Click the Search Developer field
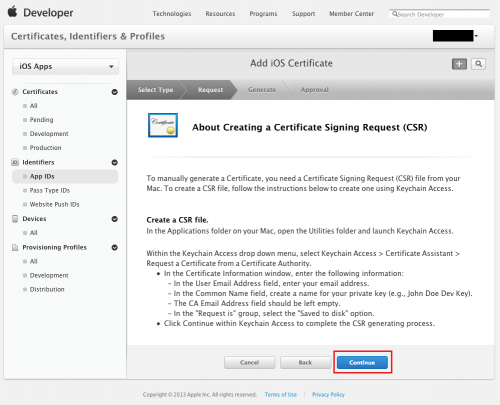 tap(439, 14)
